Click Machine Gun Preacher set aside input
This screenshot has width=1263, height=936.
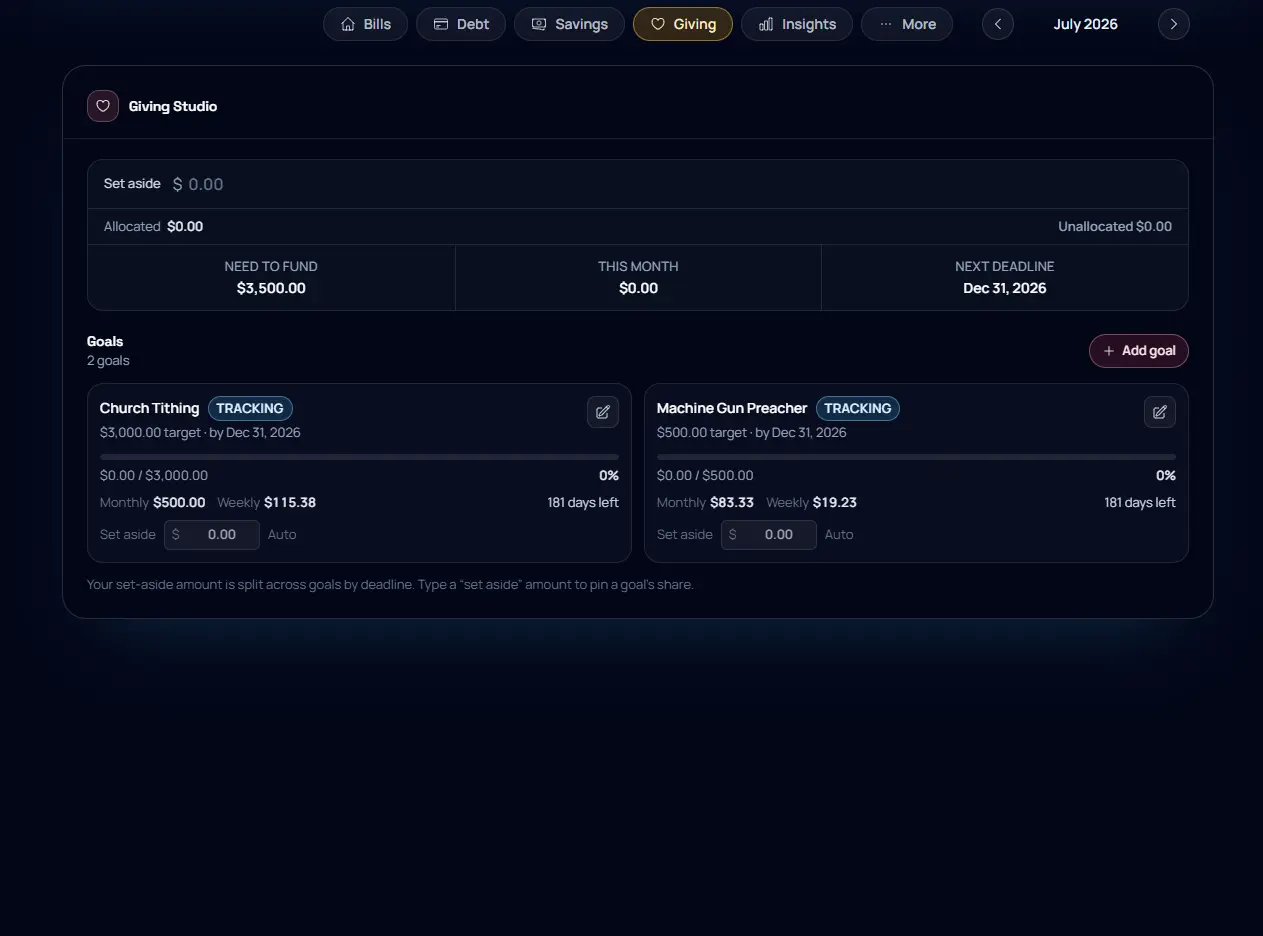(769, 535)
